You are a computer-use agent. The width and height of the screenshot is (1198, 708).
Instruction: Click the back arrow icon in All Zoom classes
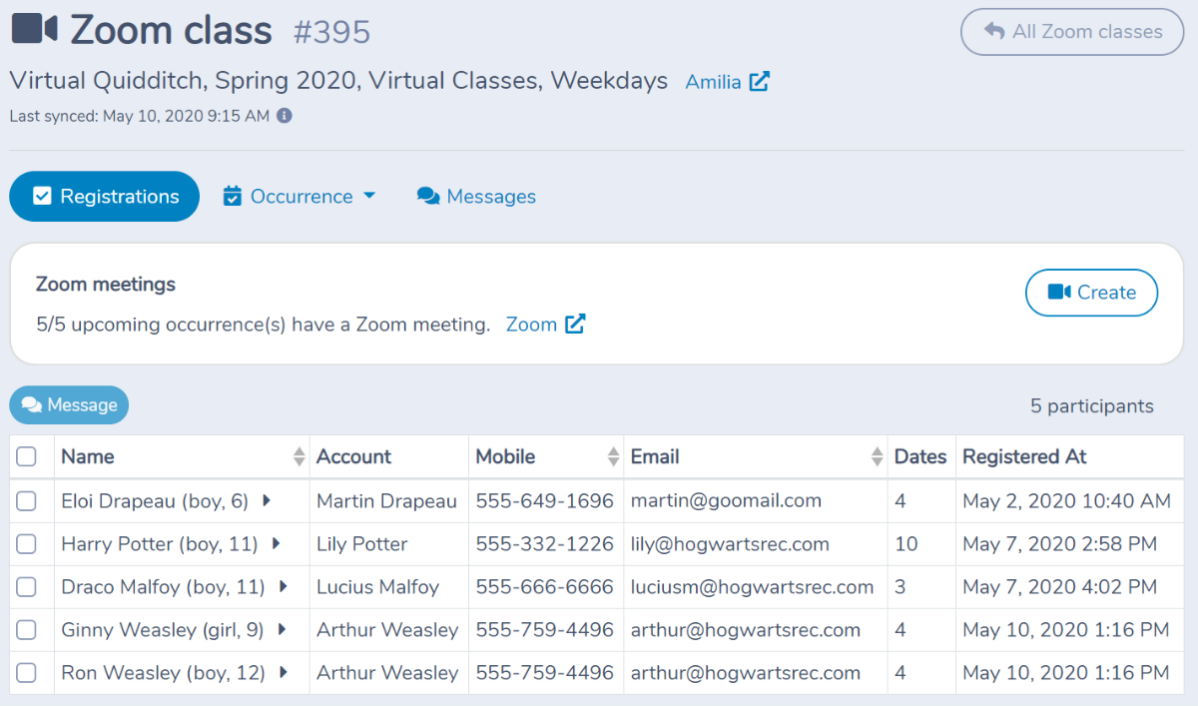pos(994,31)
